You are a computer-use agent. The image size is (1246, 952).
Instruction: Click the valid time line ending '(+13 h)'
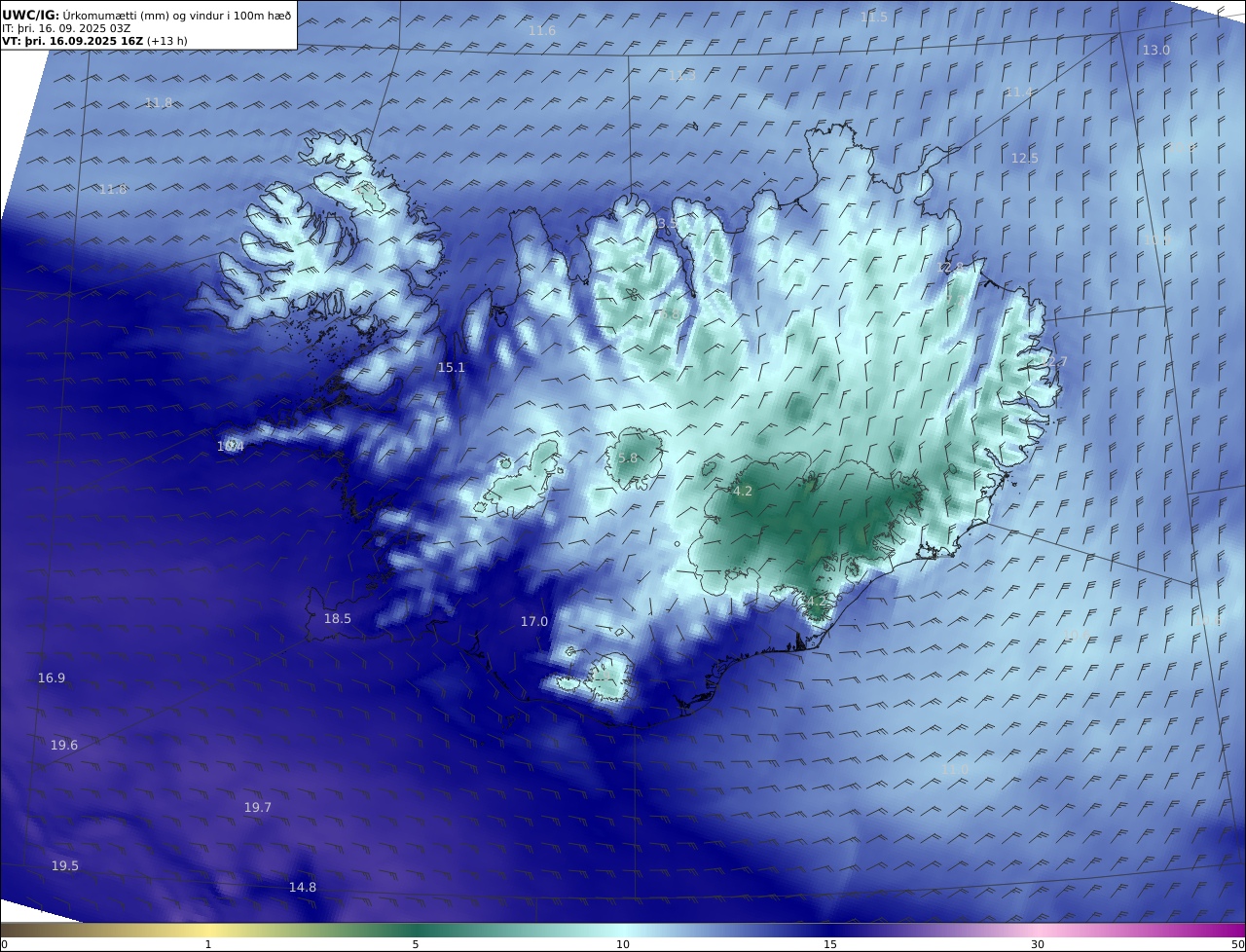[93, 42]
